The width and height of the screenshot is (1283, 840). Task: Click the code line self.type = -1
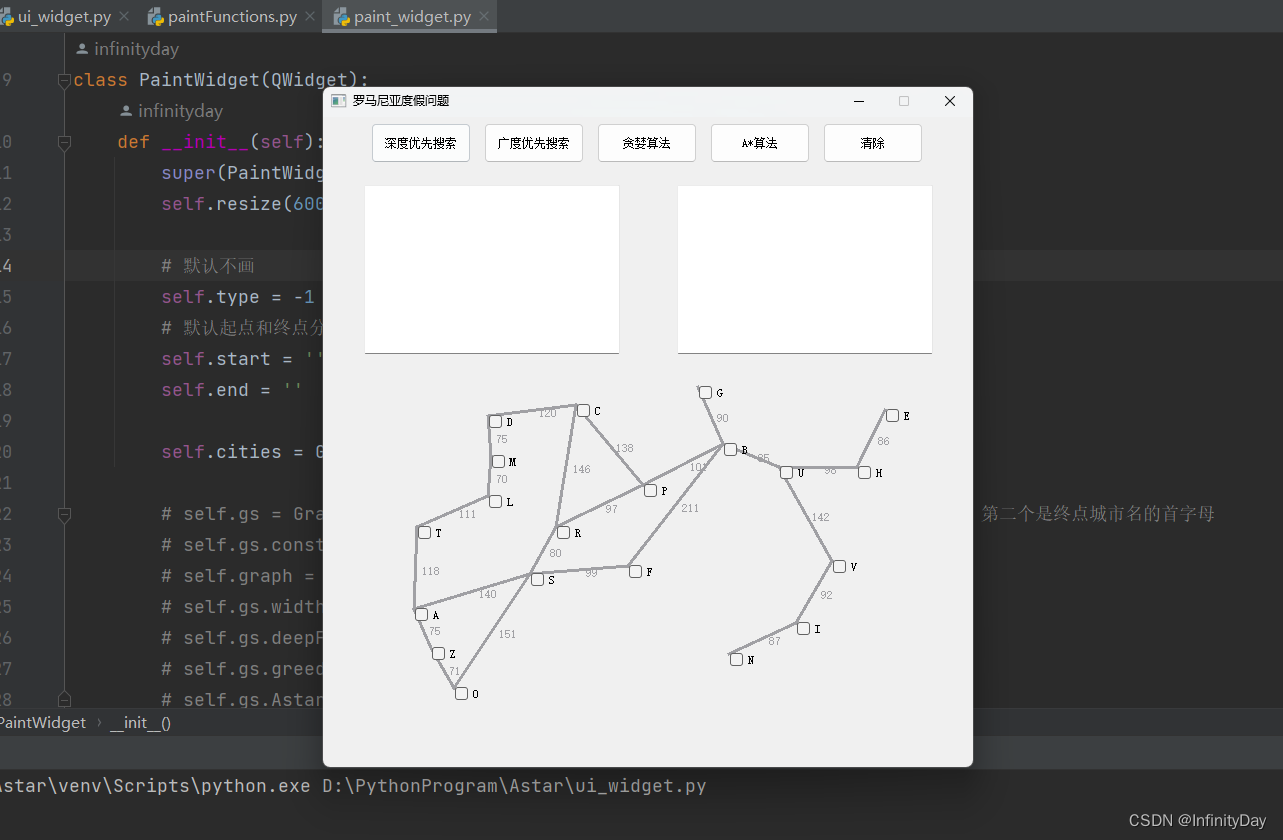click(238, 297)
